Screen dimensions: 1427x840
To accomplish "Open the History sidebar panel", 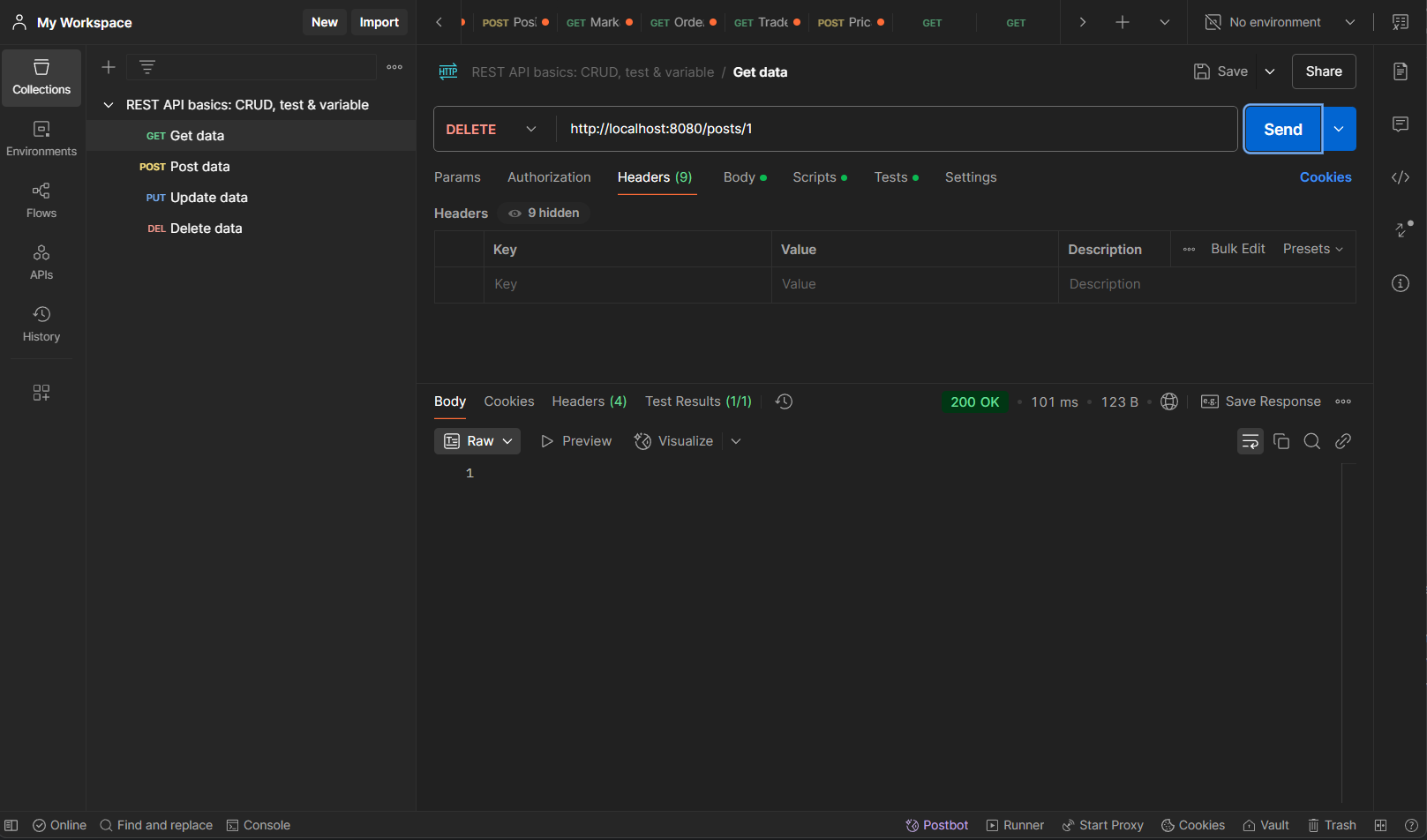I will (x=41, y=325).
